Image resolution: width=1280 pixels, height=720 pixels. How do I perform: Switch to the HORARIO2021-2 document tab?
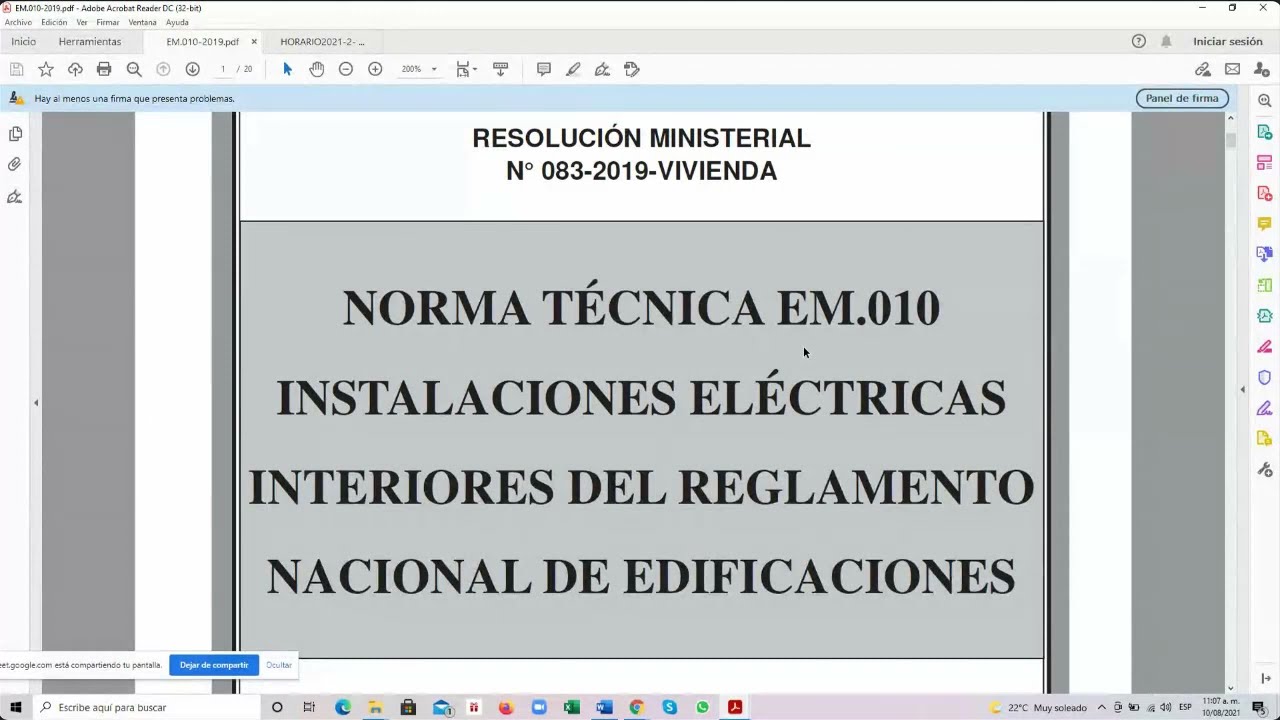point(322,42)
